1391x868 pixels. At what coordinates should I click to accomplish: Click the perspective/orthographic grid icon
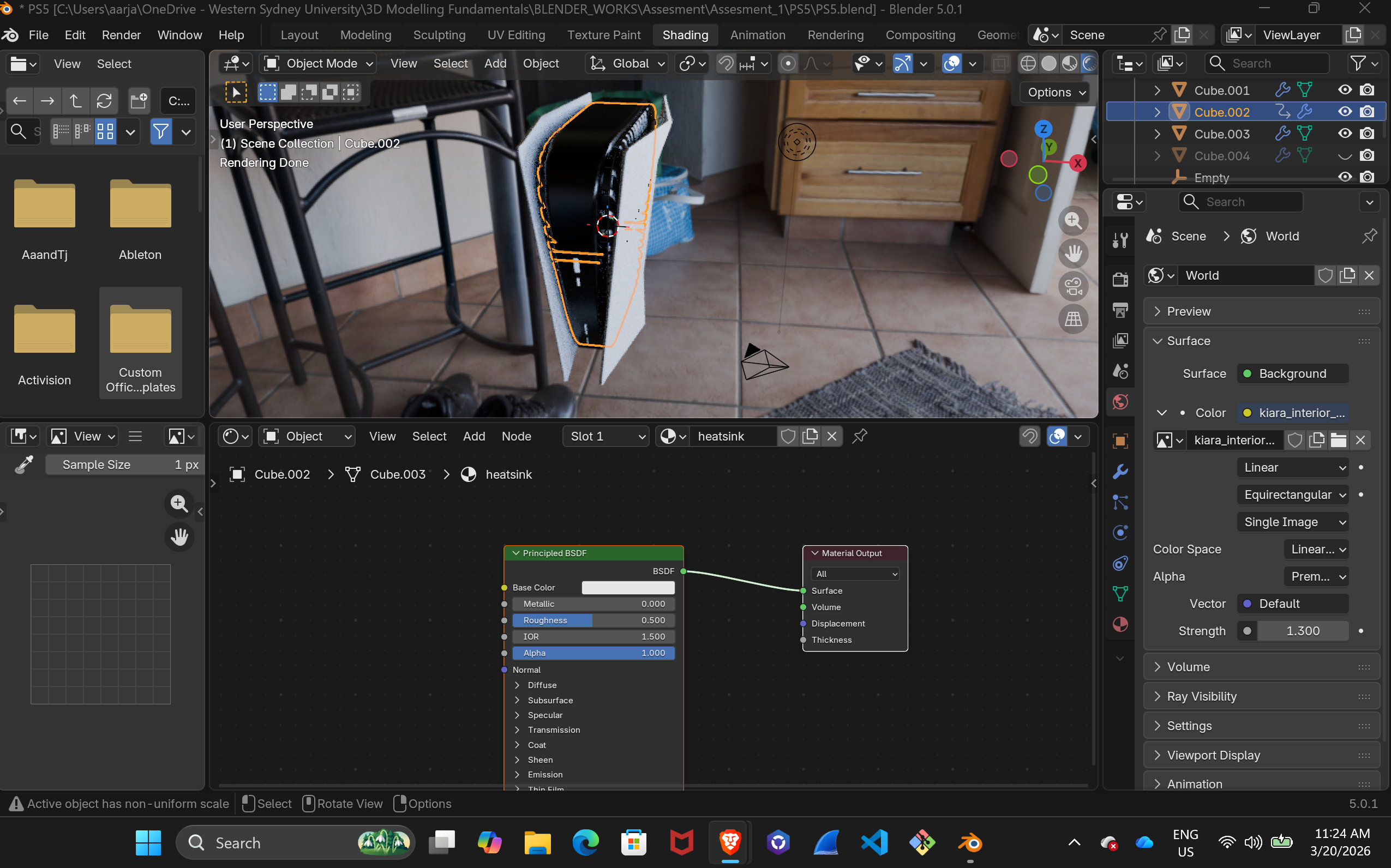click(1073, 319)
